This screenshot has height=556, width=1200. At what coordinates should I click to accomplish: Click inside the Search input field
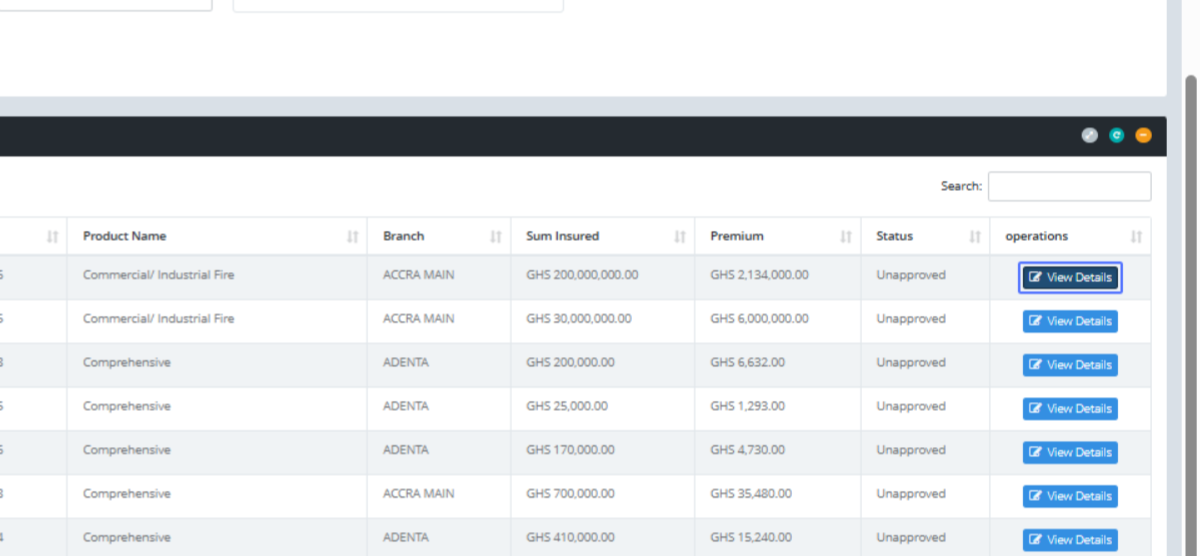coord(1069,186)
